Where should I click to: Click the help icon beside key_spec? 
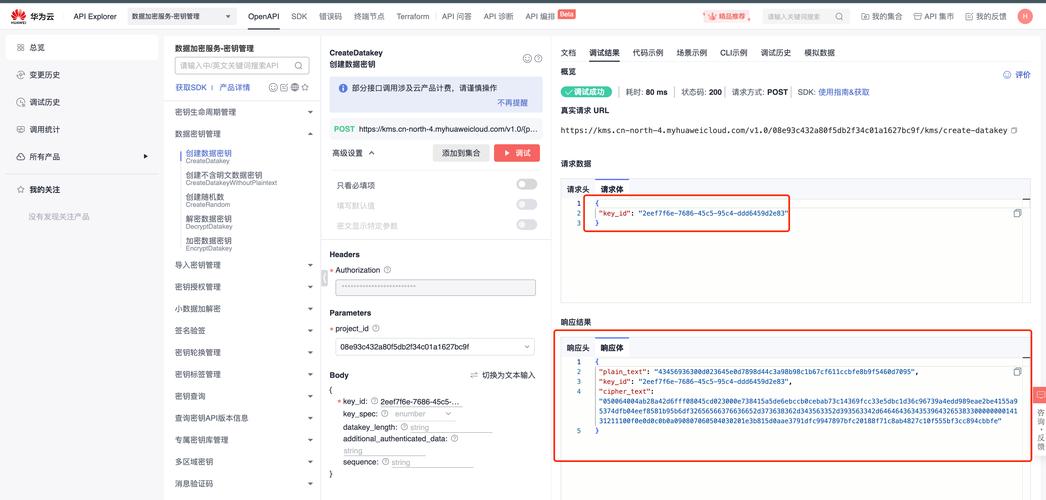[385, 414]
